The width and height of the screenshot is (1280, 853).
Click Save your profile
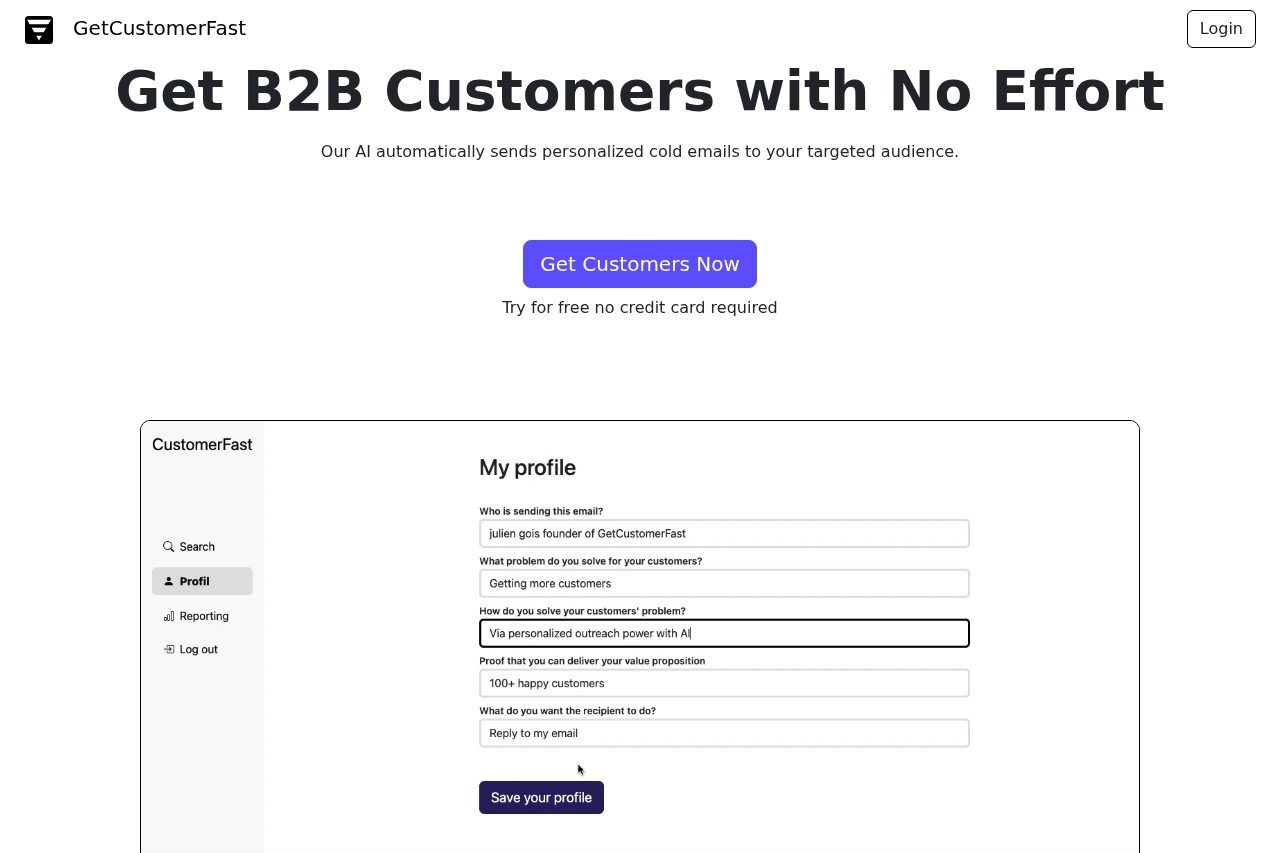pos(541,797)
